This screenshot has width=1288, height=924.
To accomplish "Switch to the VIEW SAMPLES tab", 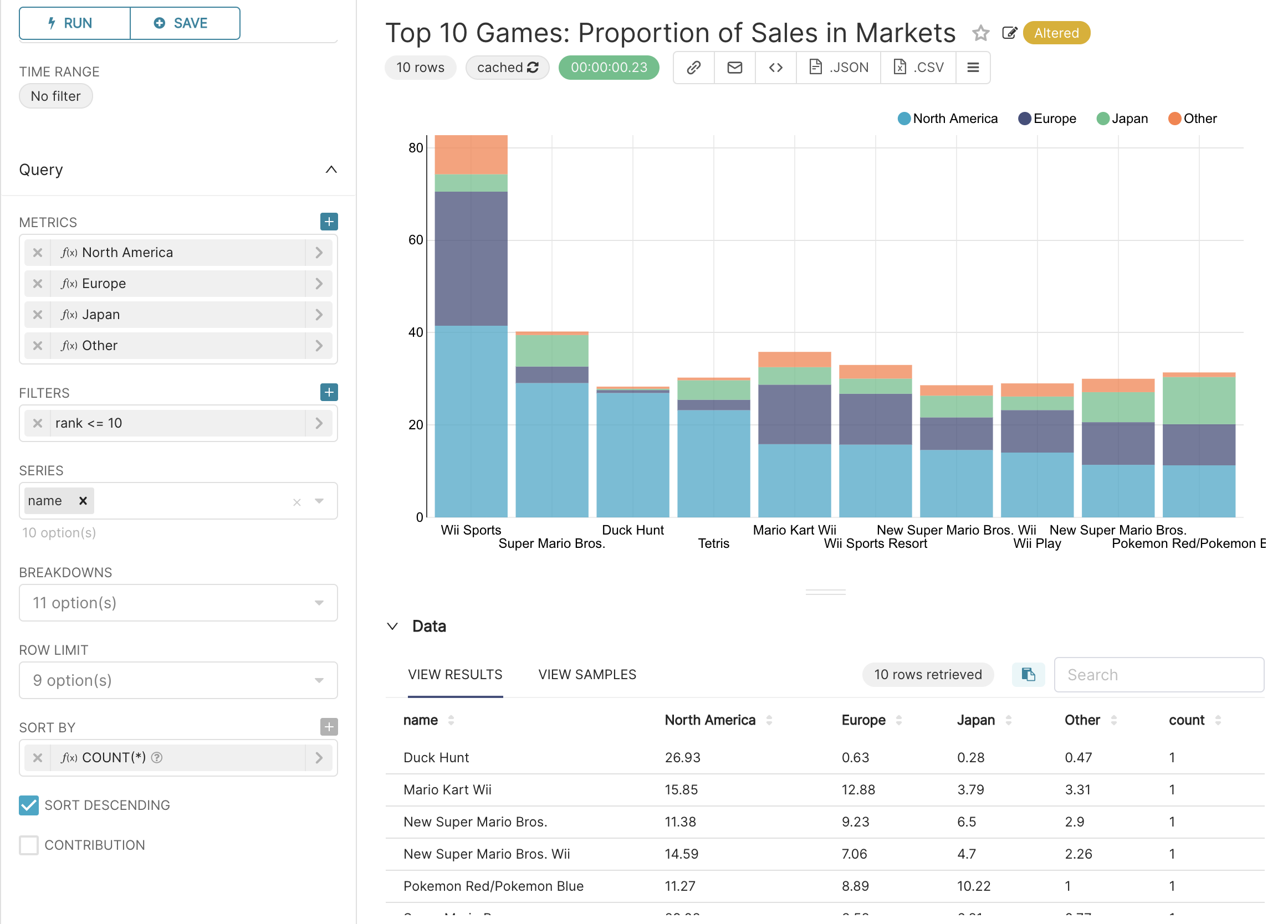I will point(587,674).
